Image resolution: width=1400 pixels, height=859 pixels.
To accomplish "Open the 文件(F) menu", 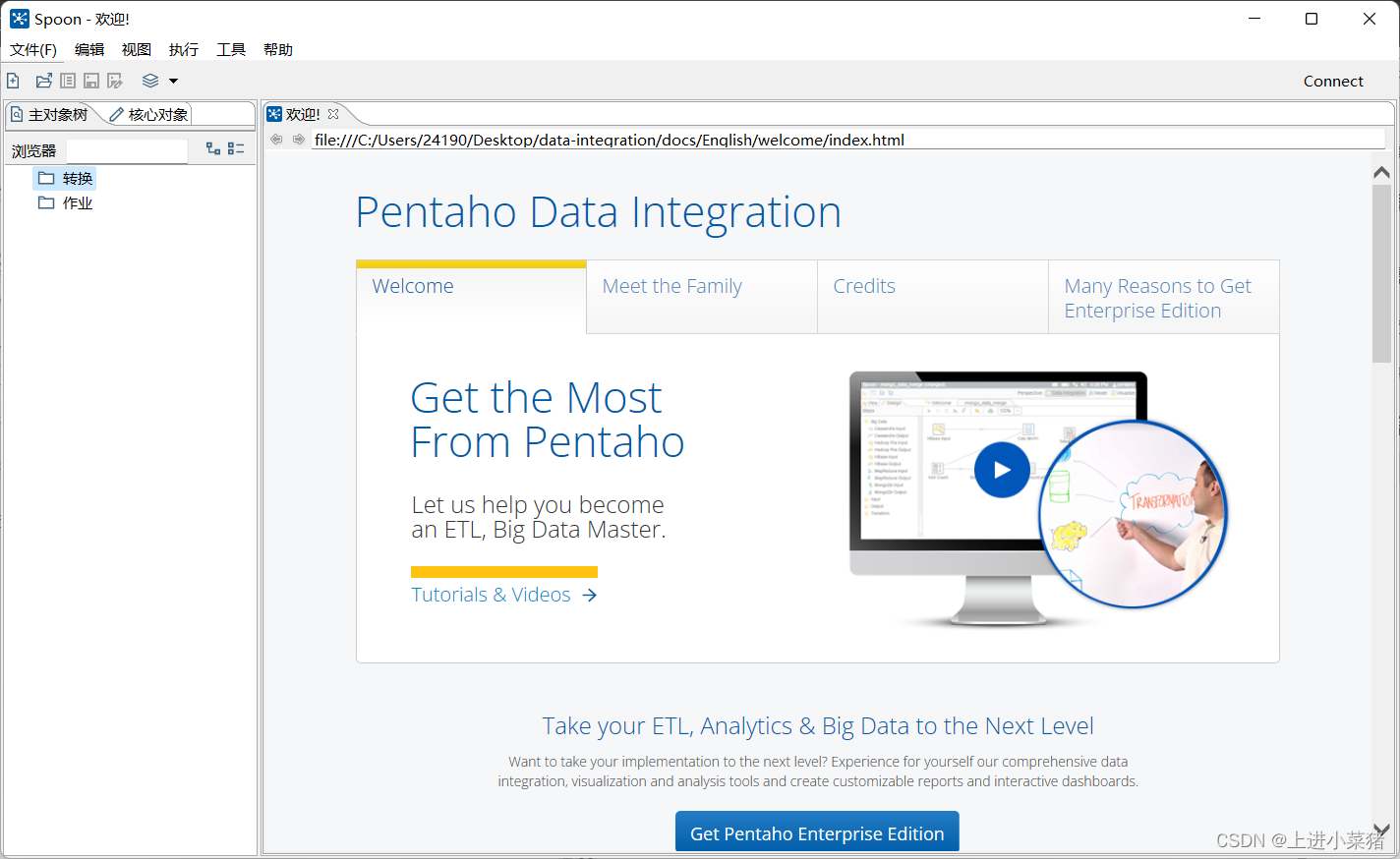I will [x=33, y=49].
